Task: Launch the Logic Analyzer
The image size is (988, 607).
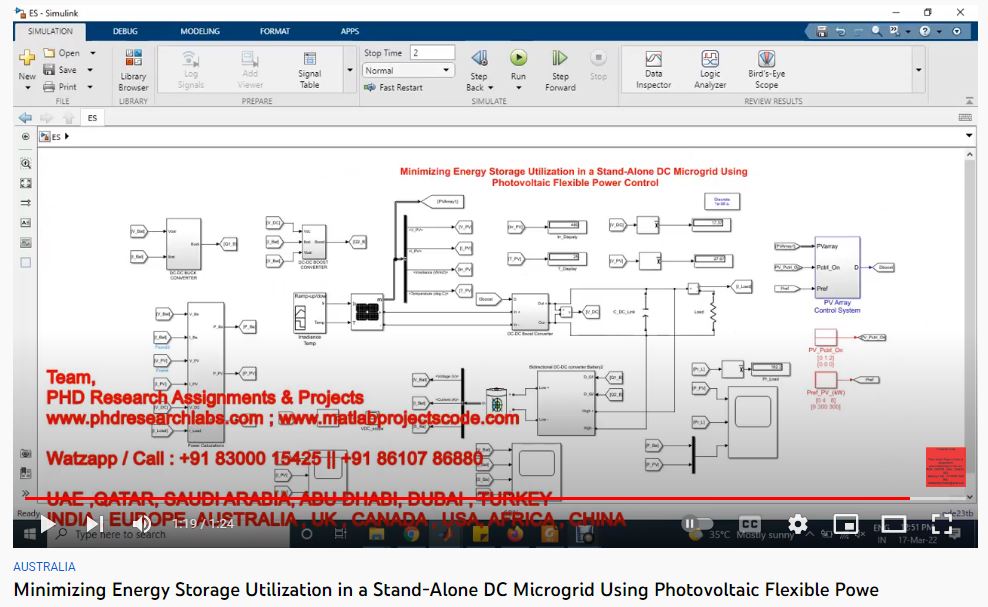Action: coord(710,67)
